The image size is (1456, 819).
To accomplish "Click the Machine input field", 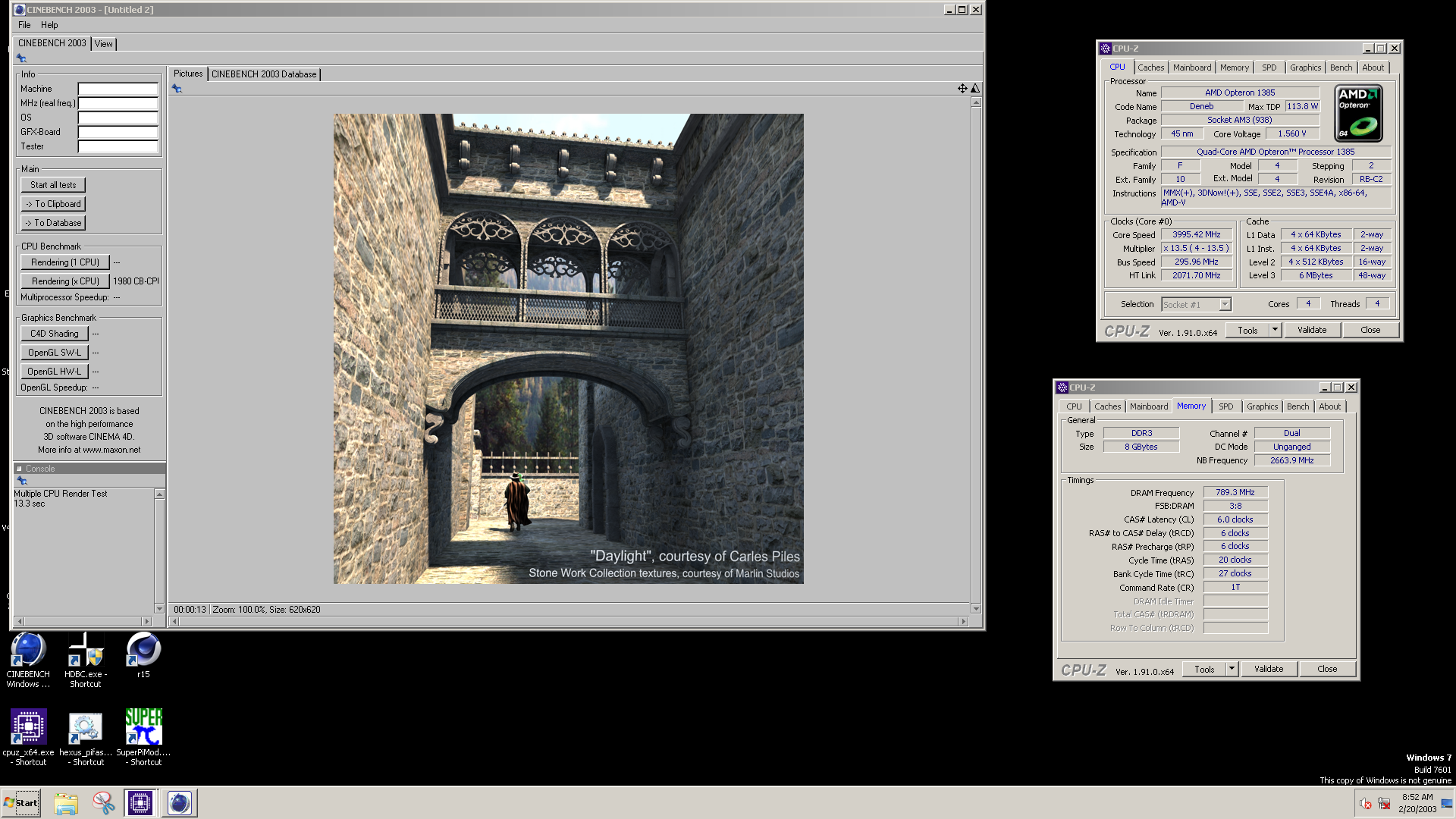I will (x=118, y=89).
